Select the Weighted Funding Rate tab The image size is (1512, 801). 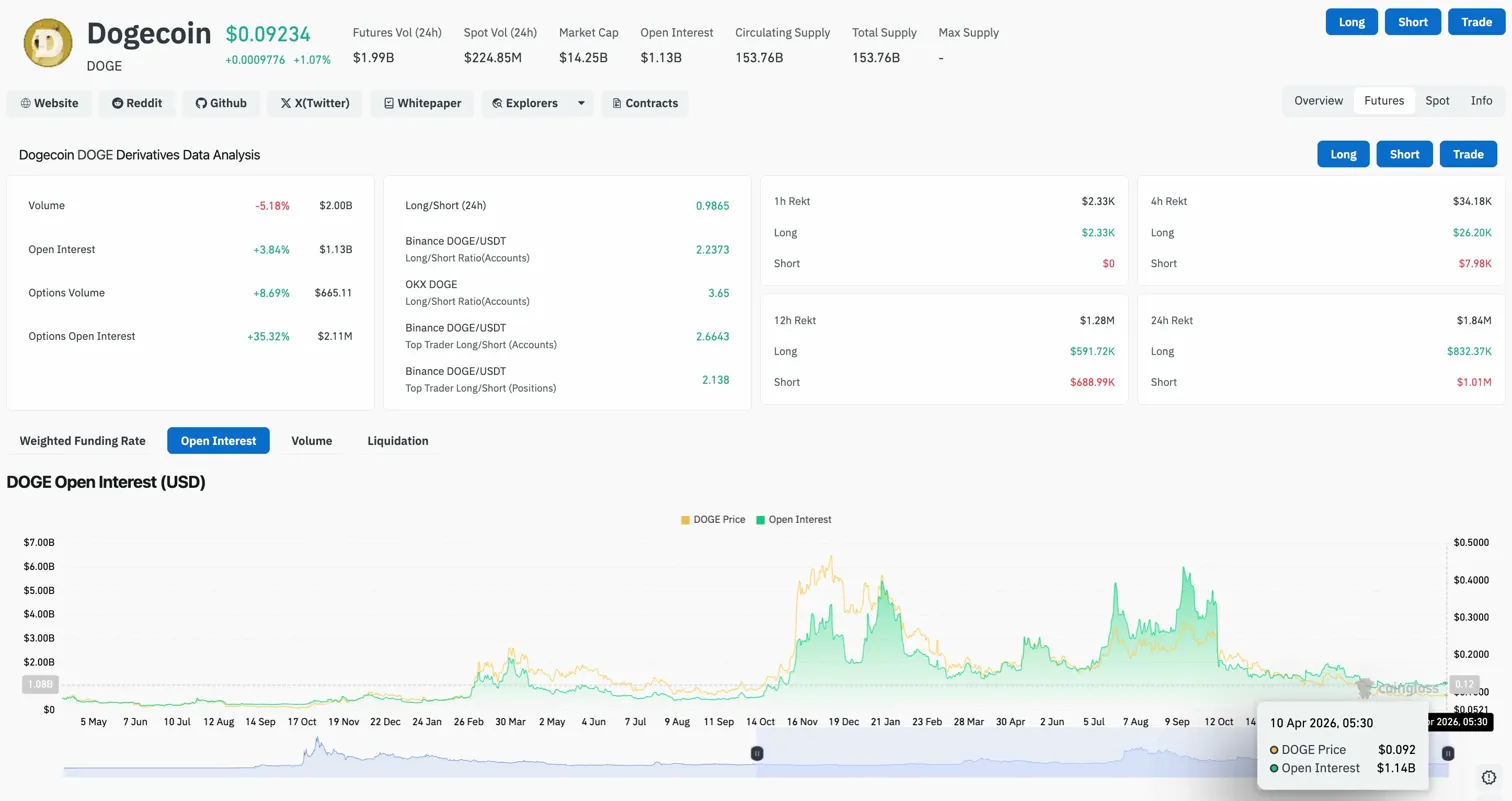point(81,440)
